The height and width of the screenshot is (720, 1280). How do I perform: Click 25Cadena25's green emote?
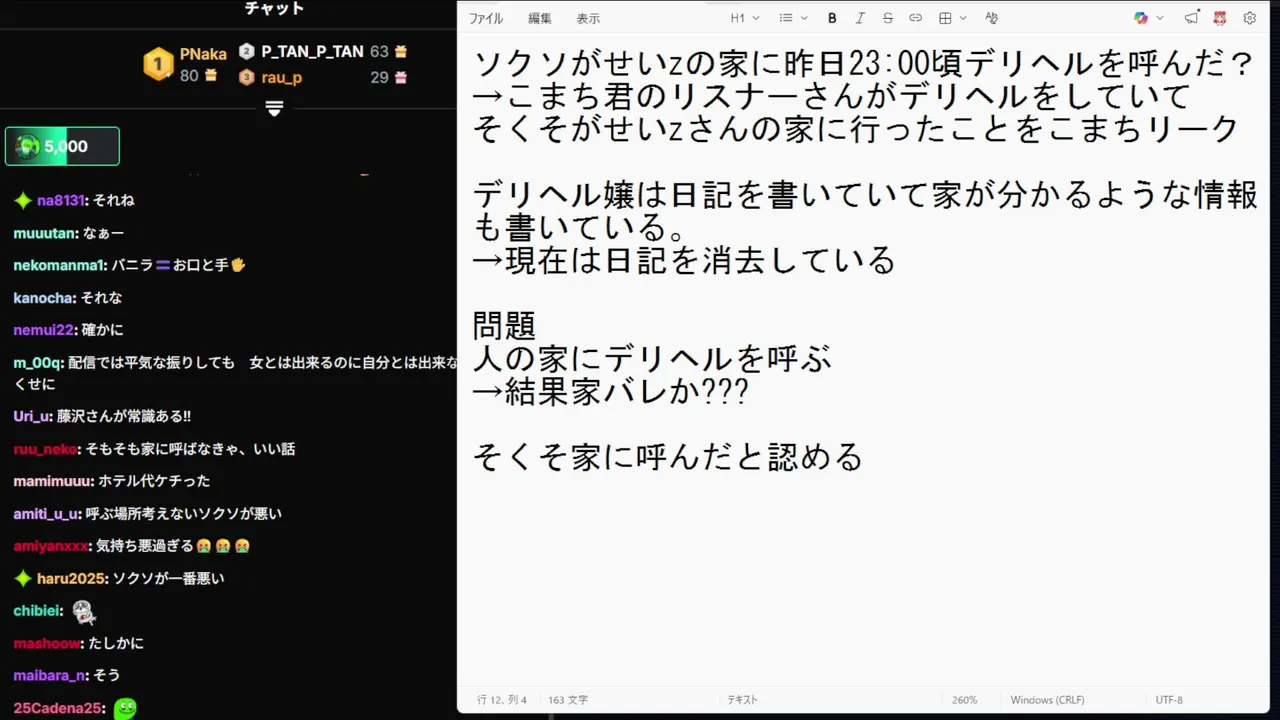pos(125,708)
